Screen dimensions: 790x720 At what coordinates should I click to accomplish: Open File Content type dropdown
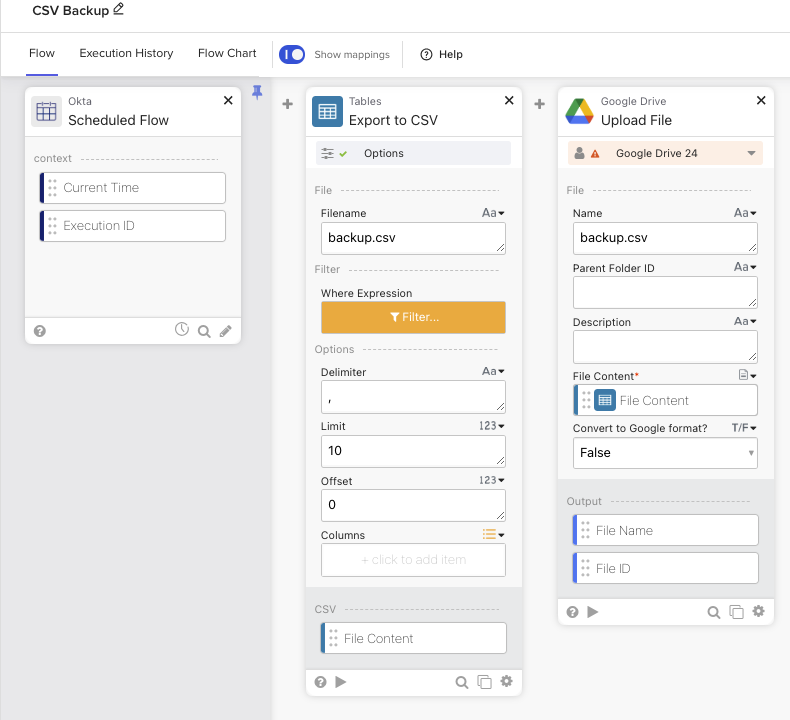pyautogui.click(x=748, y=375)
